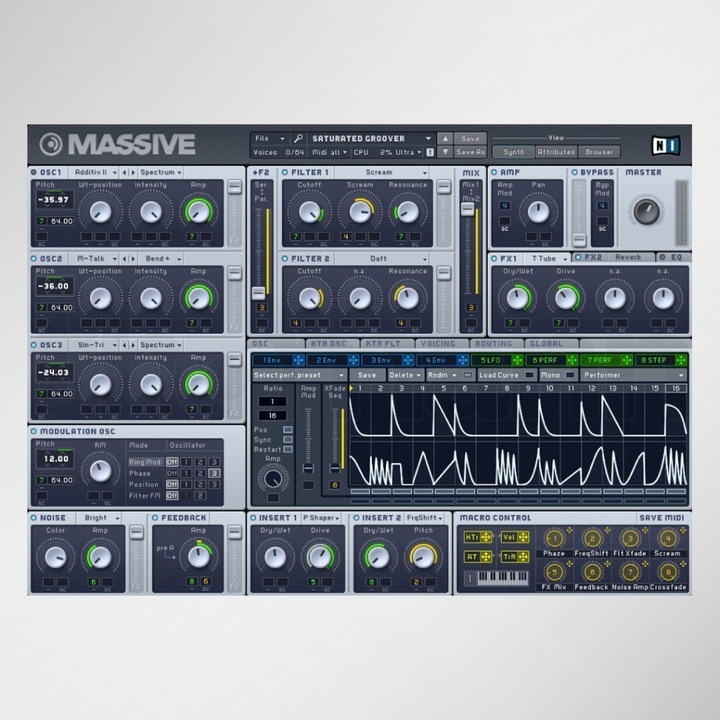Click the SAVE MIDI button

pyautogui.click(x=662, y=518)
